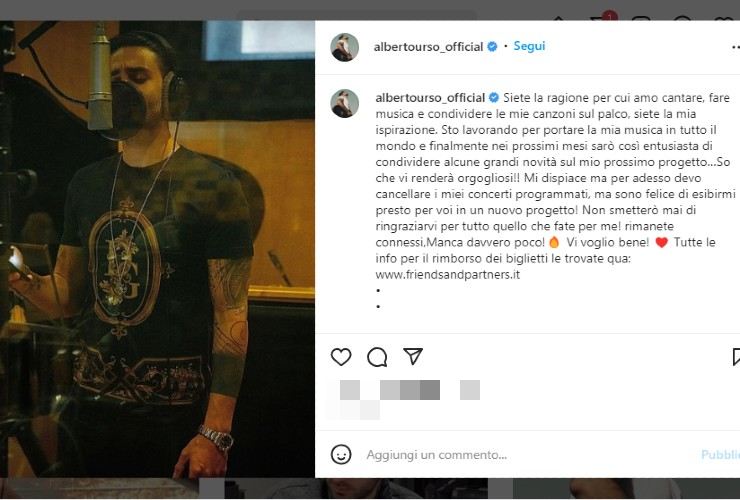Share the post with paper plane icon
The width and height of the screenshot is (740, 500).
pos(413,356)
